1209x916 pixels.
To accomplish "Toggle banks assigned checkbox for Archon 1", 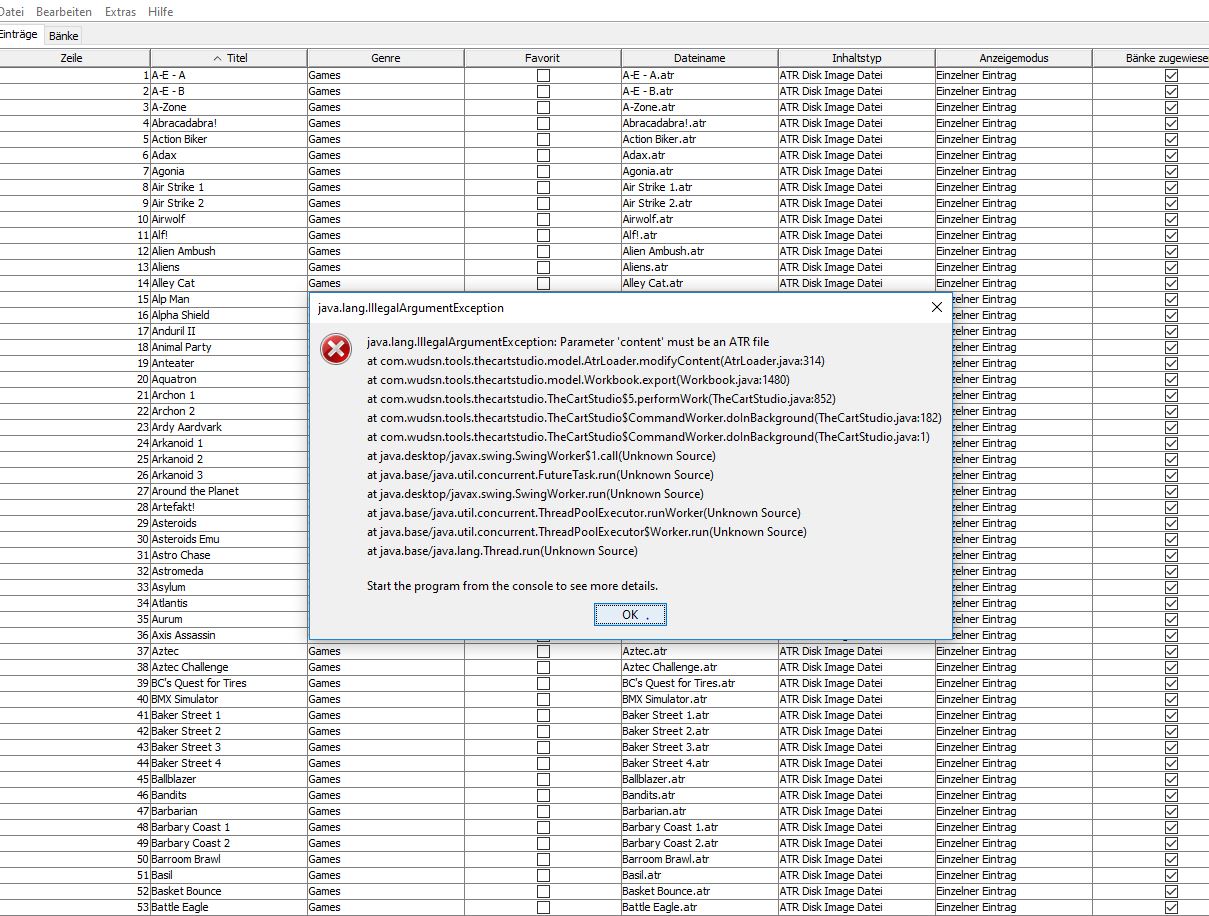I will tap(1171, 395).
